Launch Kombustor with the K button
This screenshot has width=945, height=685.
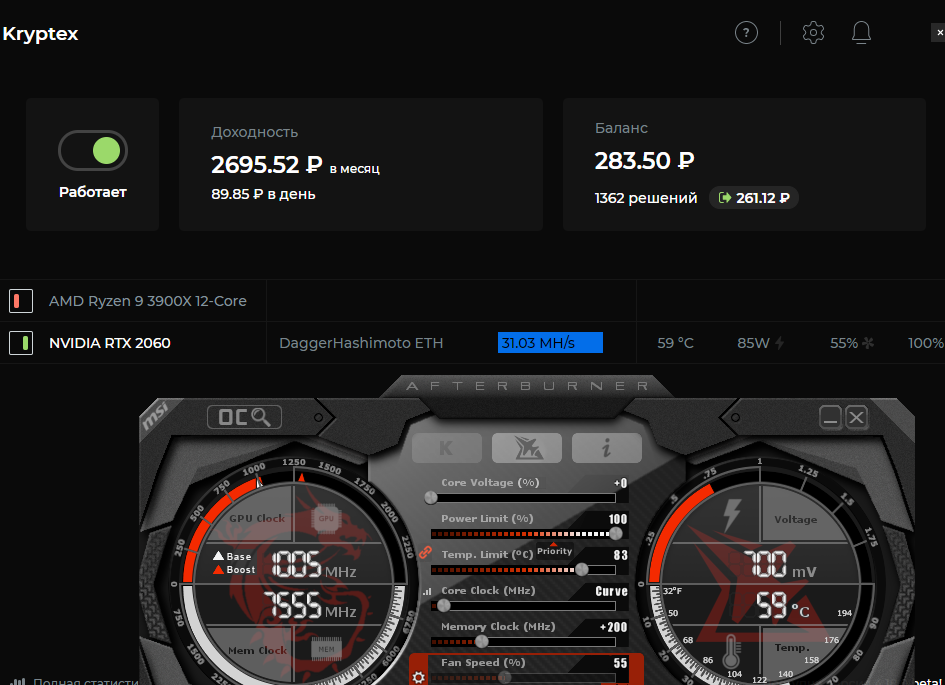[x=447, y=448]
